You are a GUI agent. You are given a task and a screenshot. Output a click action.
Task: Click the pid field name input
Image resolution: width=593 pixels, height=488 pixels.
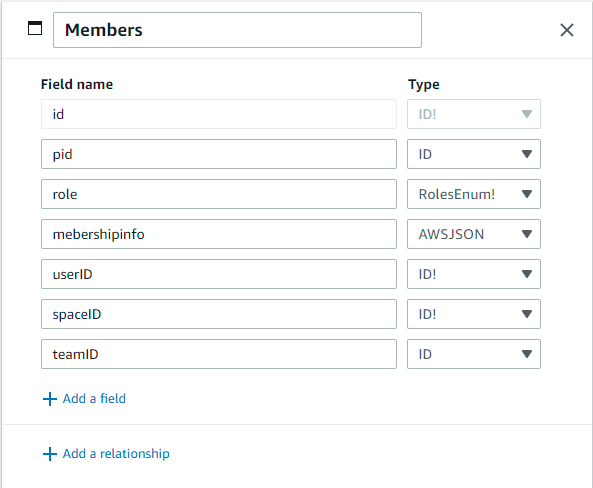219,154
